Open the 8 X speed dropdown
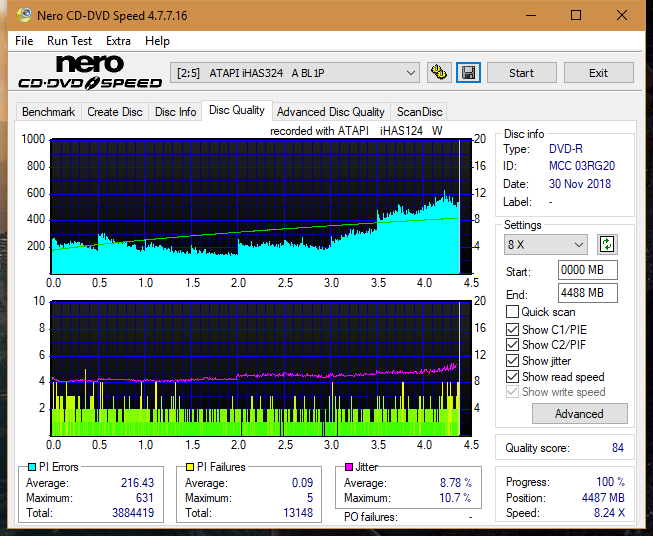This screenshot has width=653, height=536. click(x=546, y=244)
